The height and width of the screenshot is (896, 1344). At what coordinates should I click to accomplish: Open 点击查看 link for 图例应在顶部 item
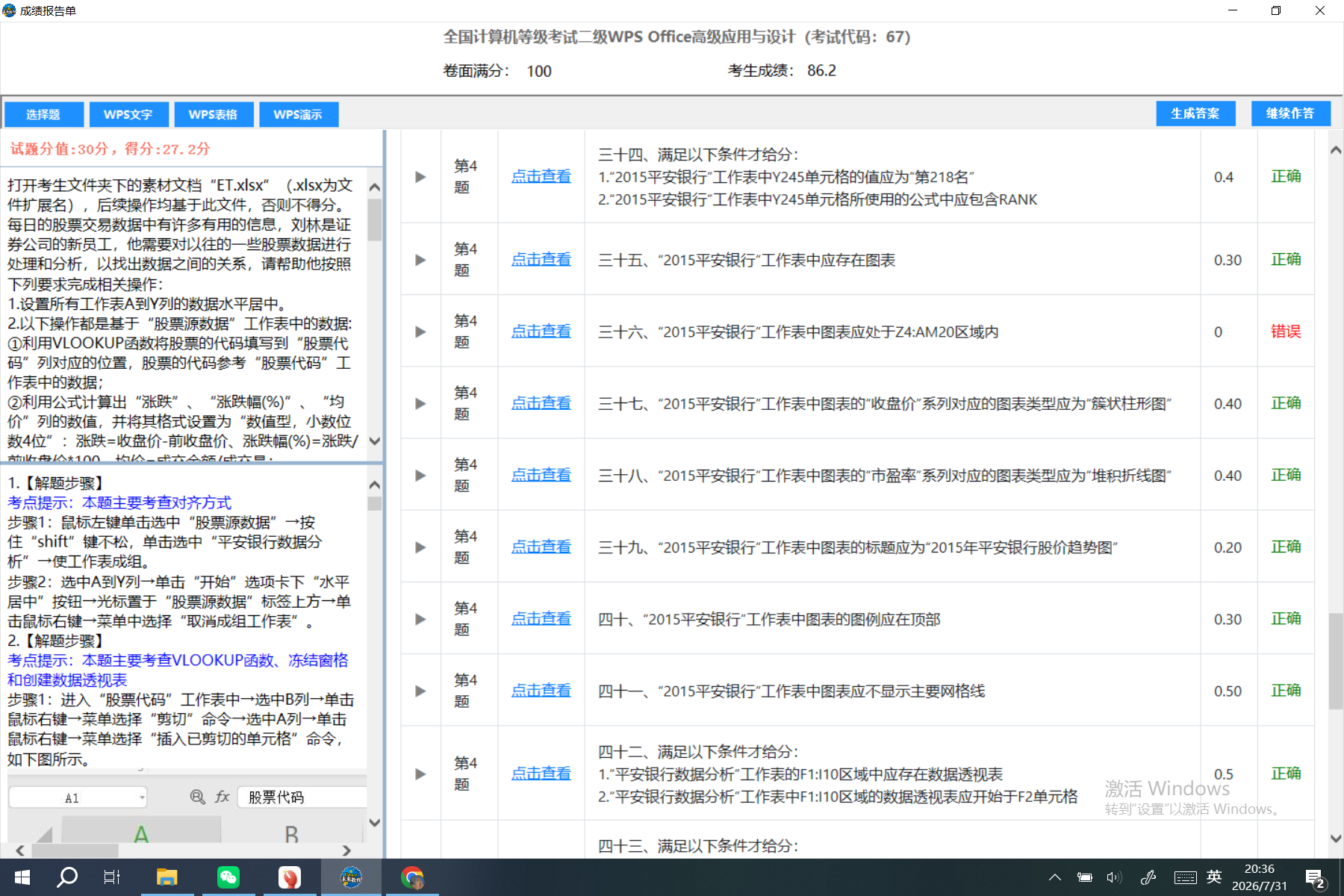(541, 619)
